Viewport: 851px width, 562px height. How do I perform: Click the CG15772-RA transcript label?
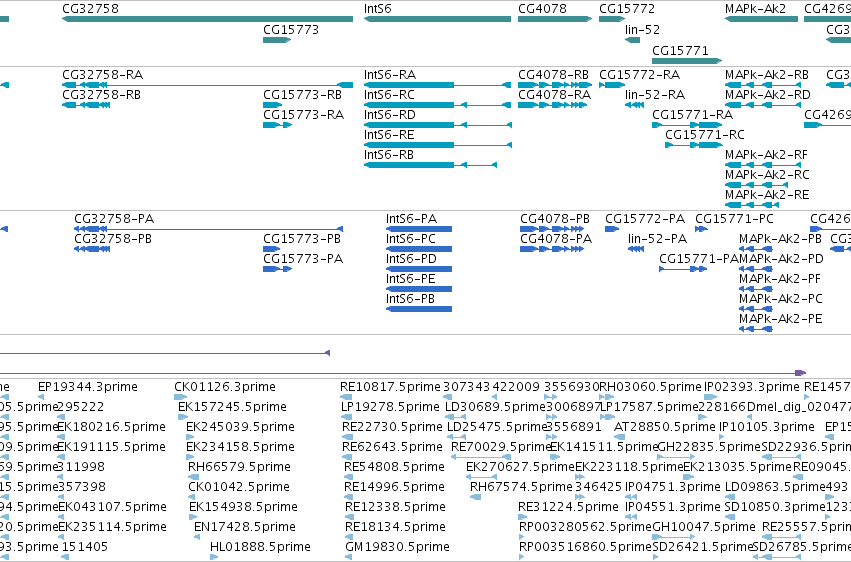[x=640, y=75]
